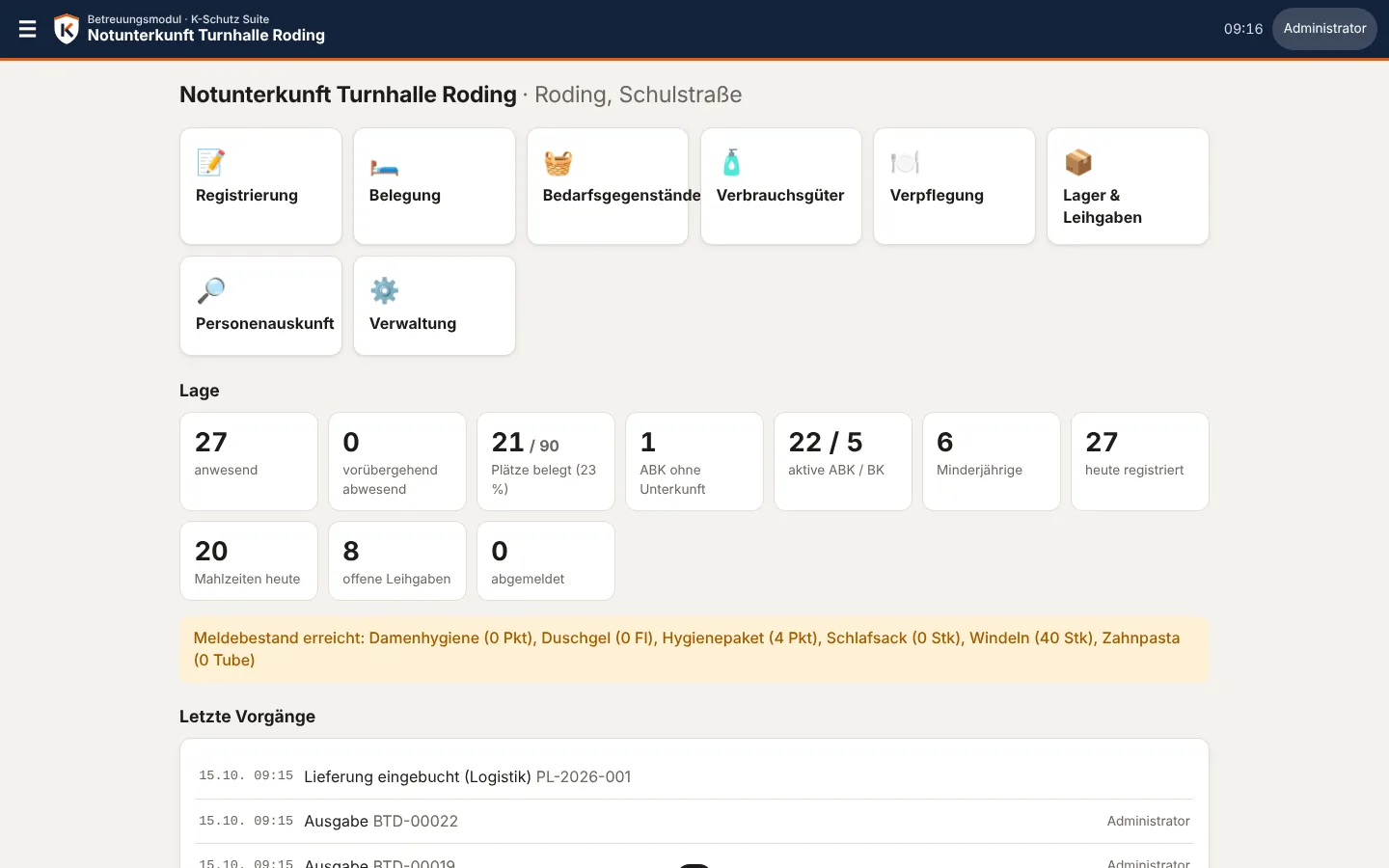Click the ABK ohne Unterkunft card
This screenshot has width=1389, height=868.
(x=694, y=461)
